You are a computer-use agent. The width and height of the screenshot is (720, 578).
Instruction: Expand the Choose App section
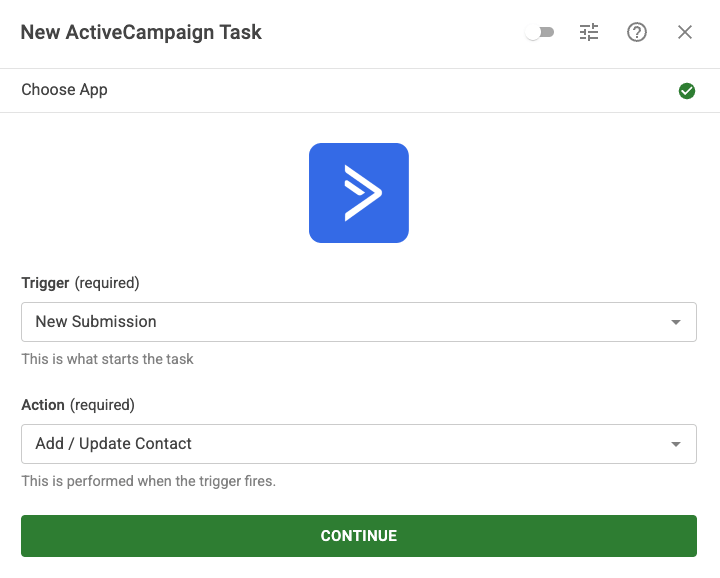(x=360, y=90)
